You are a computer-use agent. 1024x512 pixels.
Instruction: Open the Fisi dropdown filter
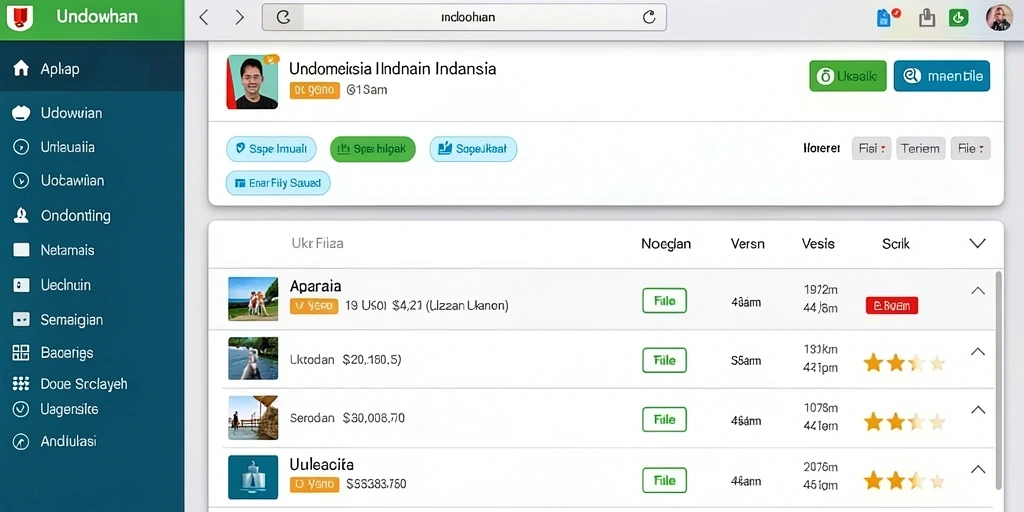[871, 148]
